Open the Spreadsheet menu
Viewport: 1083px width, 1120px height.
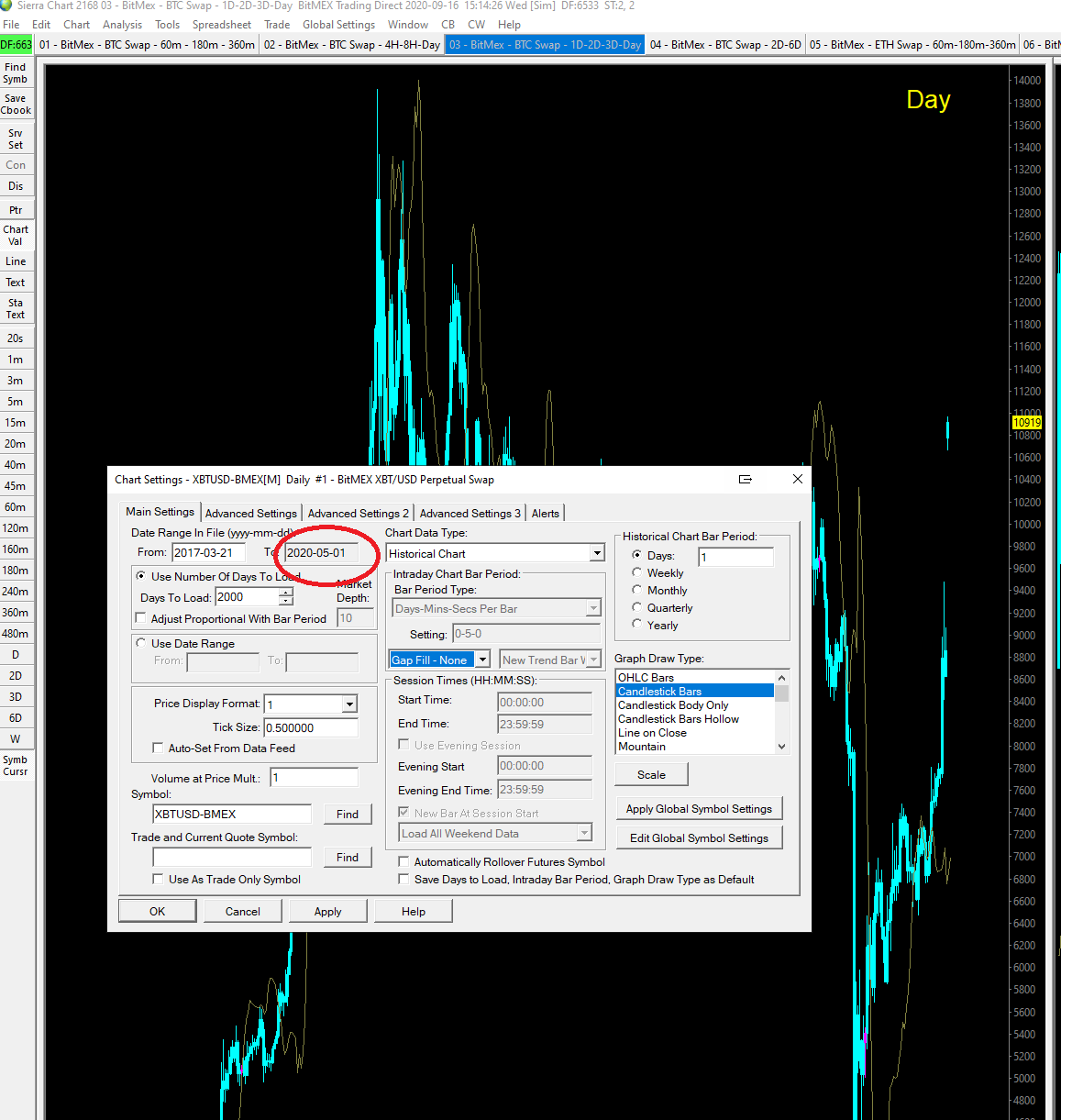222,25
